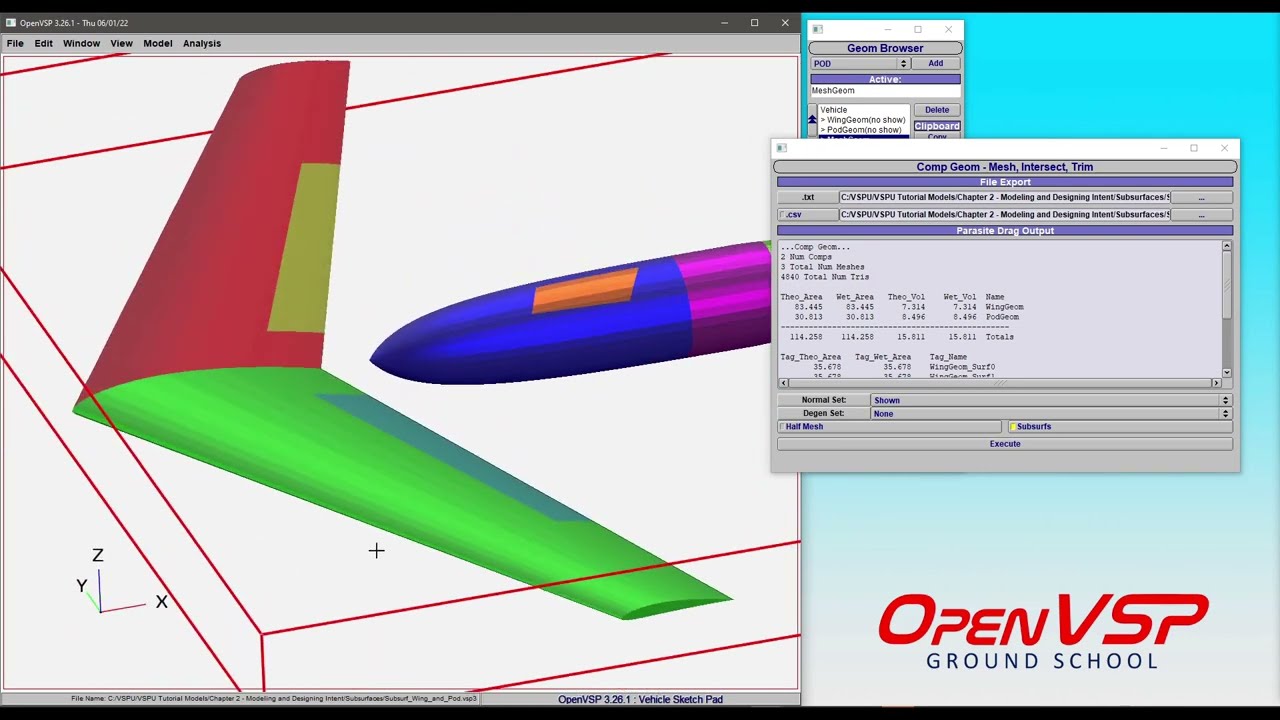This screenshot has height=720, width=1280.
Task: Open the Degen Set dropdown
Action: tap(1051, 413)
